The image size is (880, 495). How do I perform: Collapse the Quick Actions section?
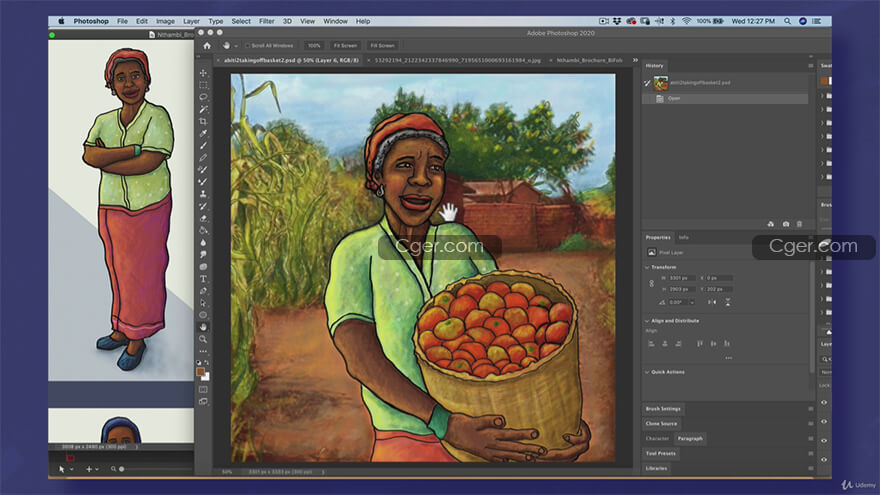point(647,372)
